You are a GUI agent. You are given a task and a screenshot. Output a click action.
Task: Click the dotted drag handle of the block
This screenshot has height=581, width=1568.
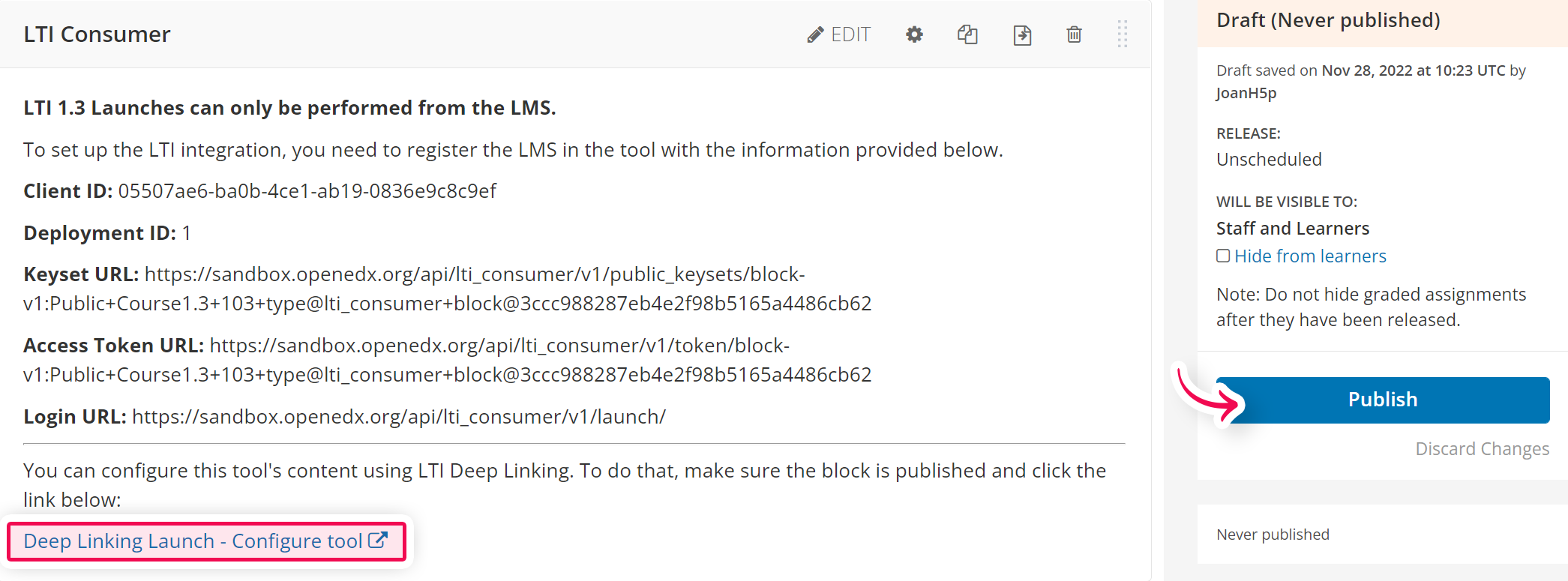pos(1122,34)
